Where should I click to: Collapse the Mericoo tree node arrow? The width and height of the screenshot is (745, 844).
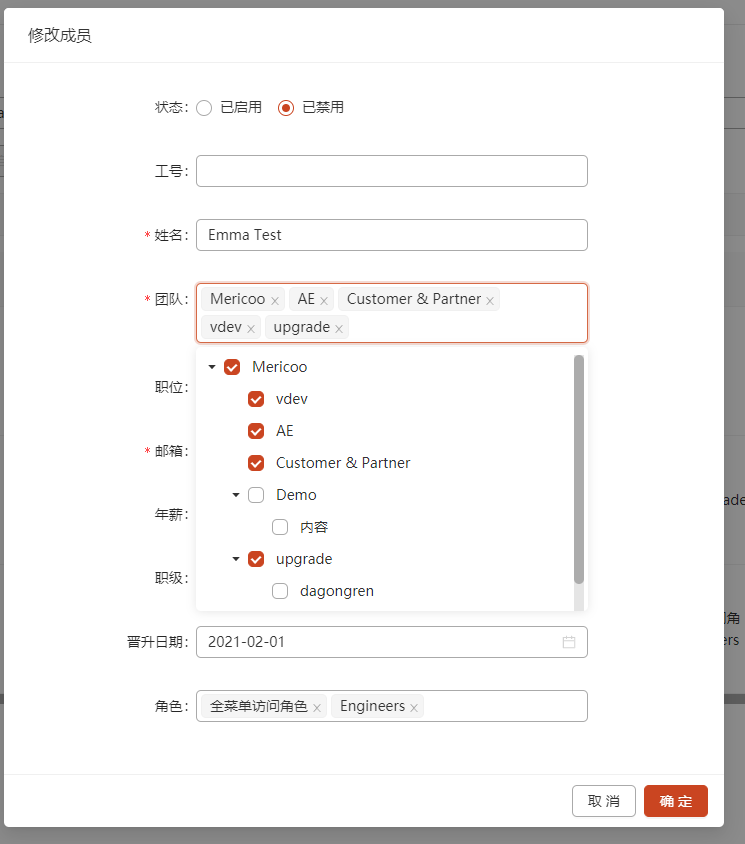[212, 367]
